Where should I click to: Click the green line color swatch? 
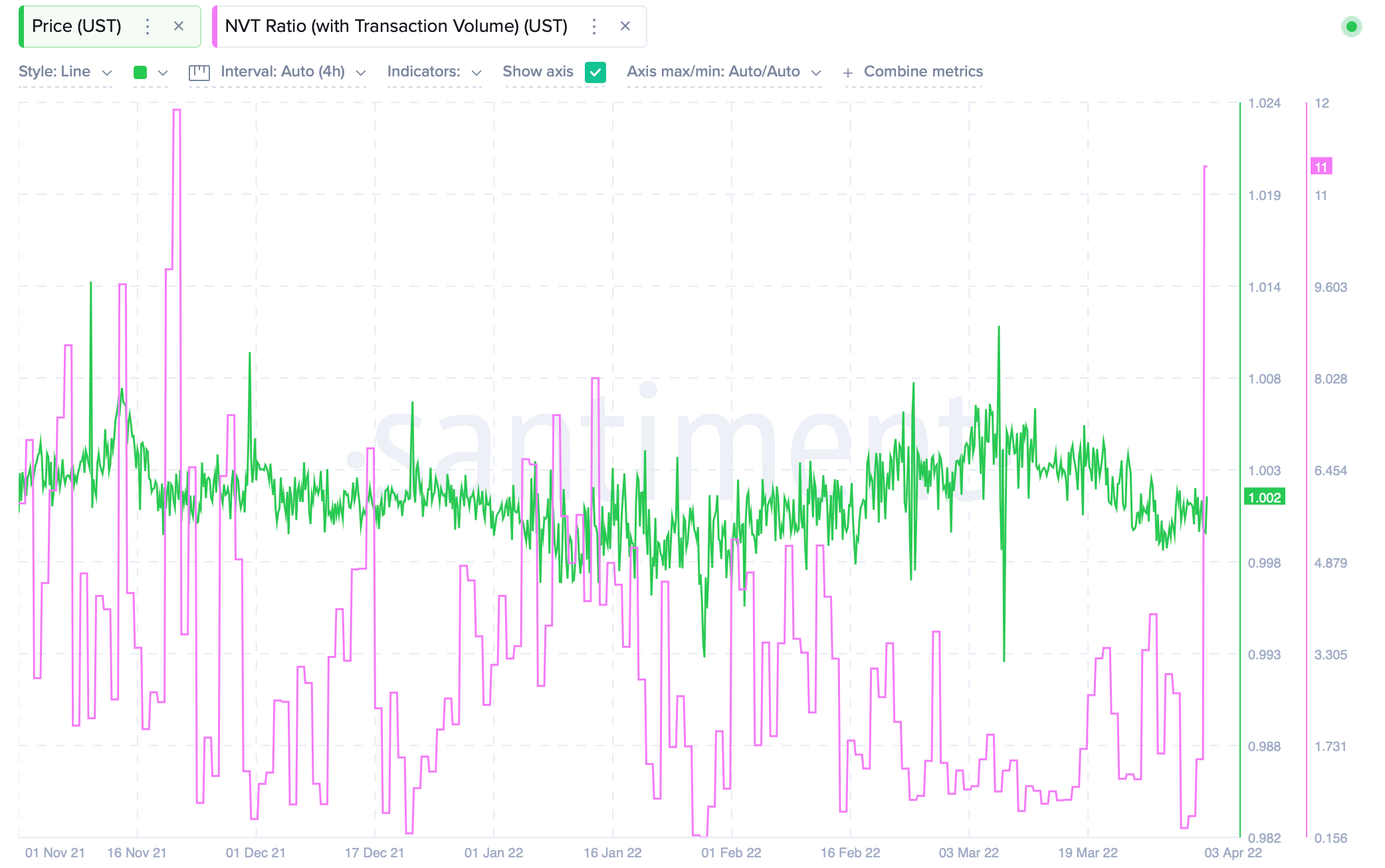point(140,72)
